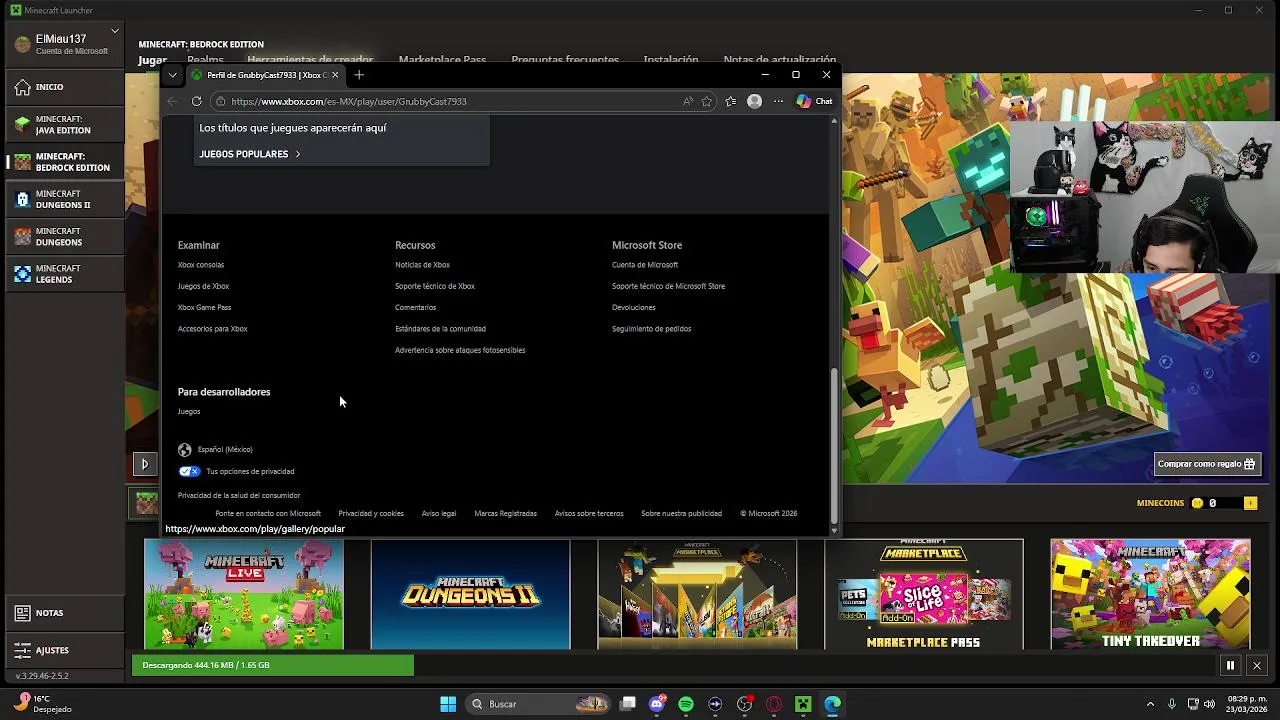Open the Minecraft Dungeons II news thumbnail
1280x720 pixels.
pyautogui.click(x=470, y=595)
